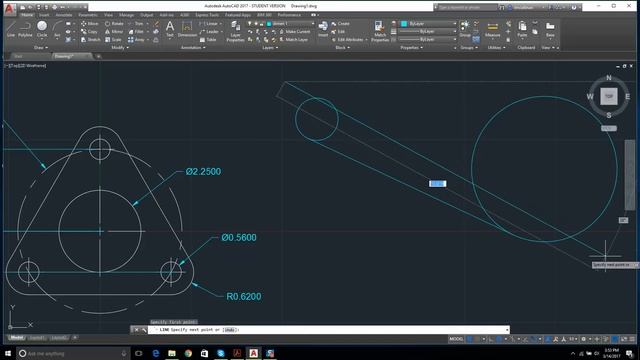This screenshot has height=360, width=640.
Task: Open the Annotate ribbon tab
Action: 64,15
